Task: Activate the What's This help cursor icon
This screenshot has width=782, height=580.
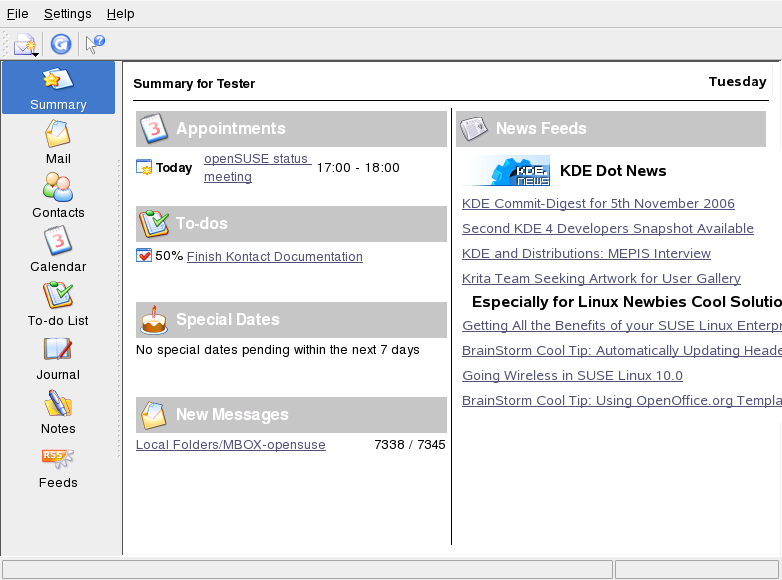Action: click(x=95, y=44)
